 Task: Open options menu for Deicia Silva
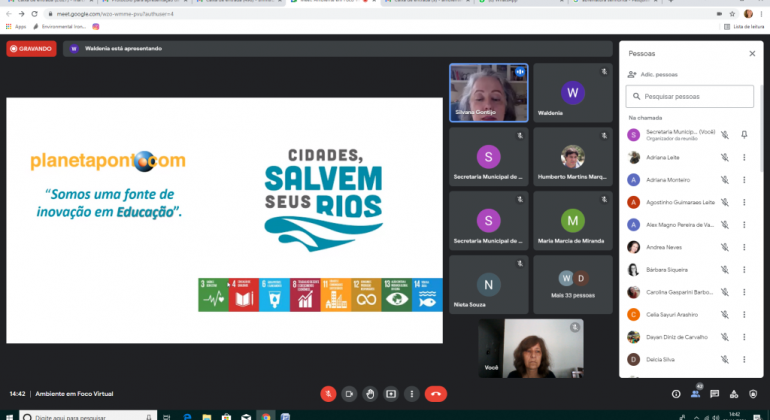(744, 360)
